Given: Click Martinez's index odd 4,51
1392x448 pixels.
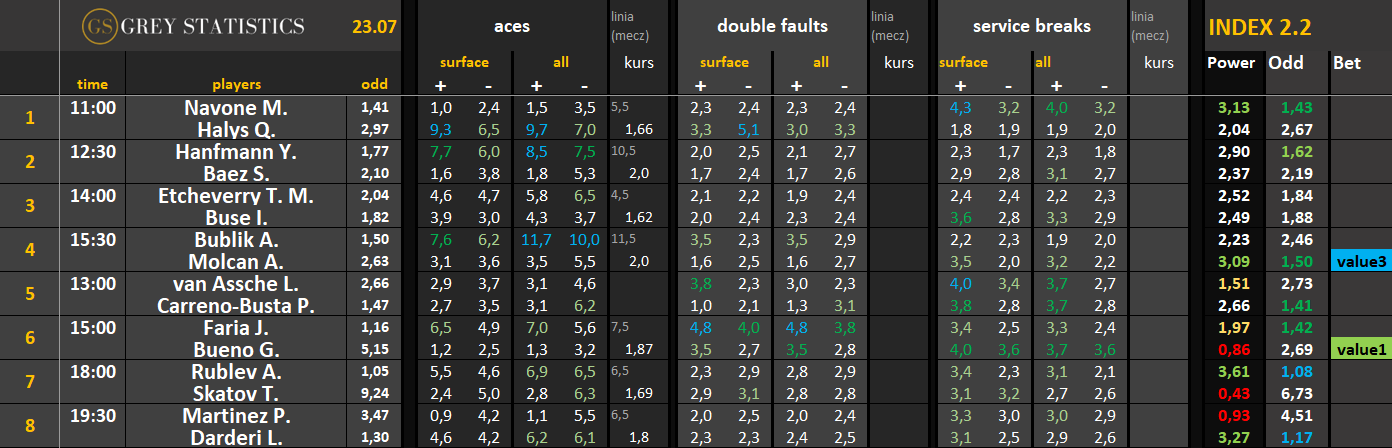Looking at the screenshot, I should 1295,415.
